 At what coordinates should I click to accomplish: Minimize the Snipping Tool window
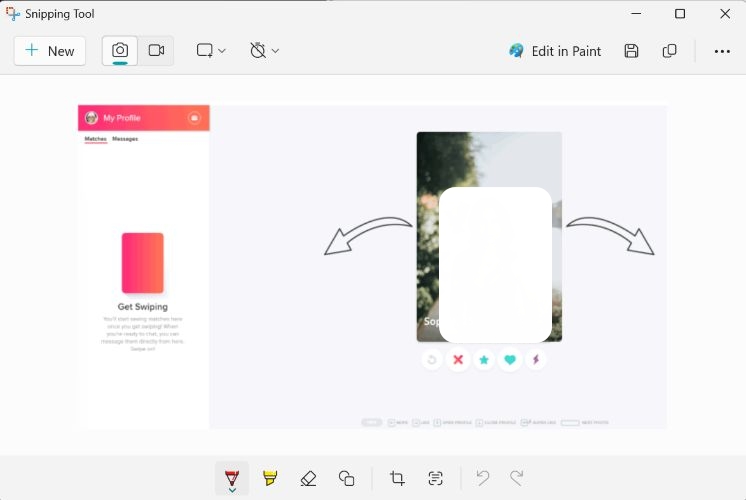(636, 14)
